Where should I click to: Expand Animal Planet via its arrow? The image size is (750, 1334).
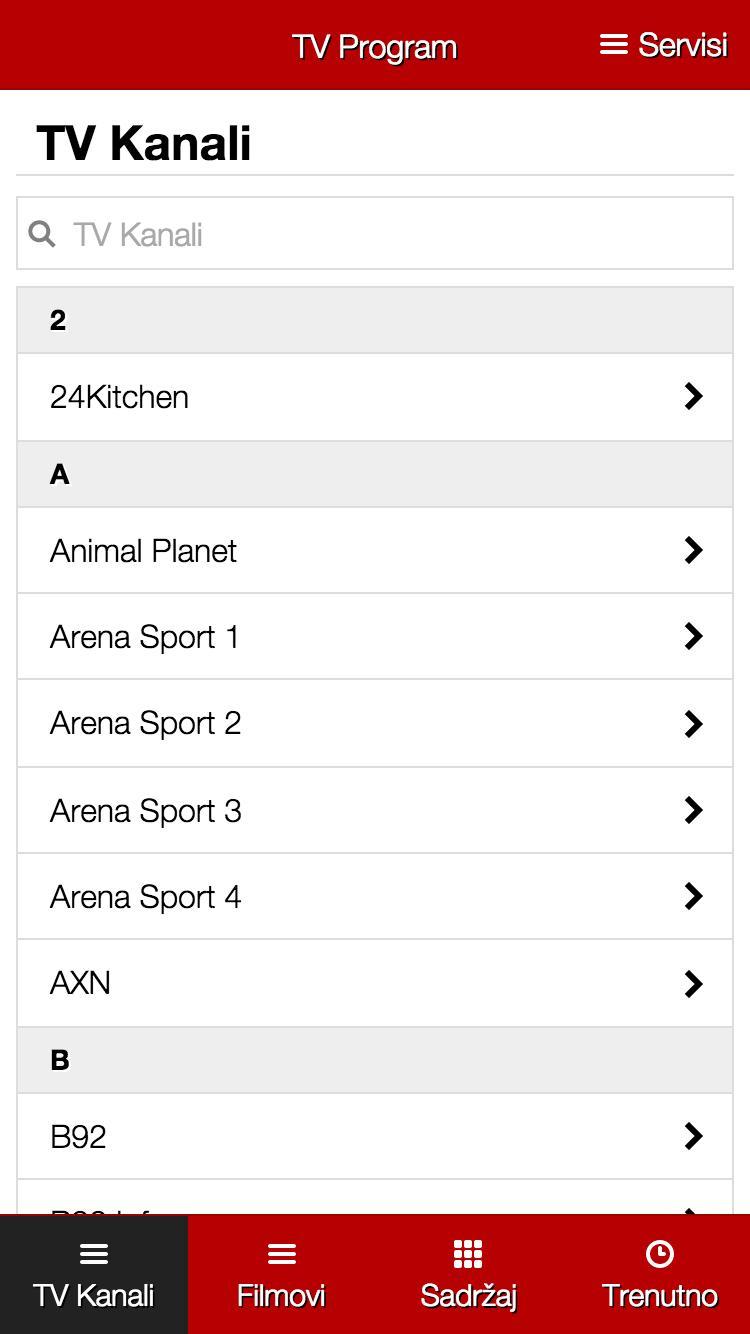(x=693, y=550)
